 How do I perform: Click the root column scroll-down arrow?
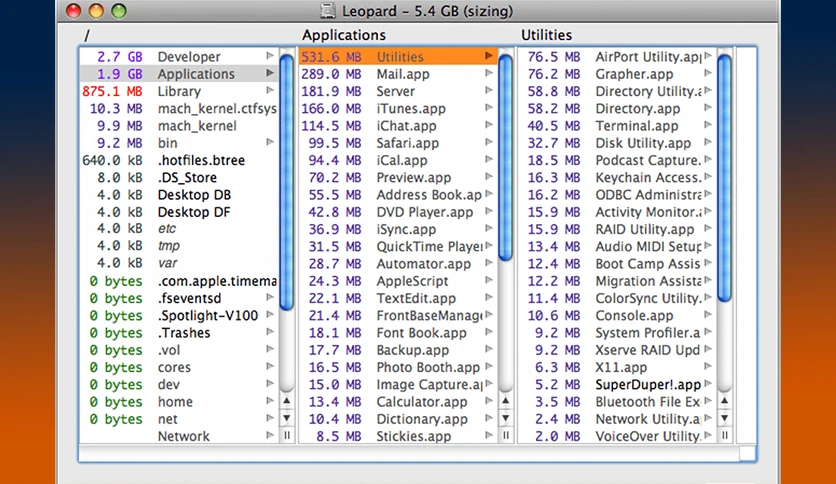tap(287, 418)
